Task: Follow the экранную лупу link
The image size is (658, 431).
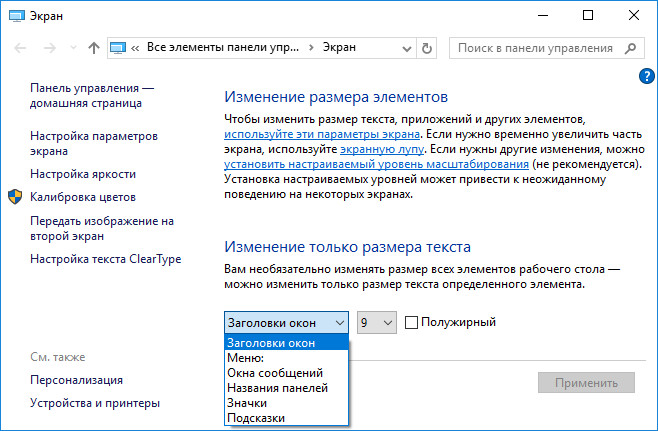Action: click(382, 149)
